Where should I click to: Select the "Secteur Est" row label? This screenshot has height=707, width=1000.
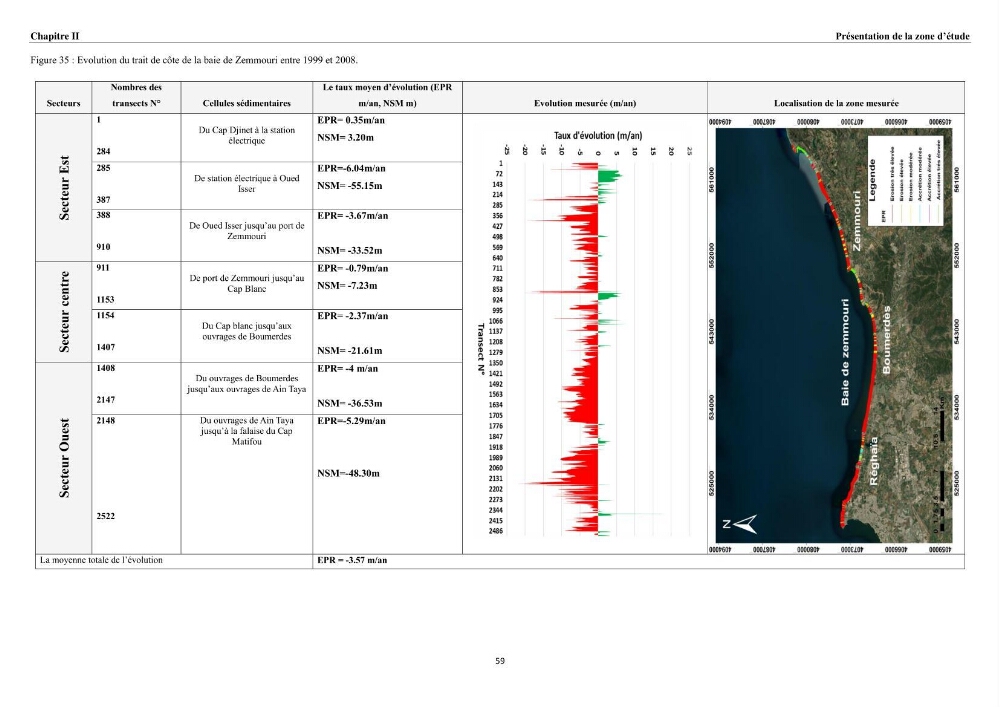click(64, 188)
